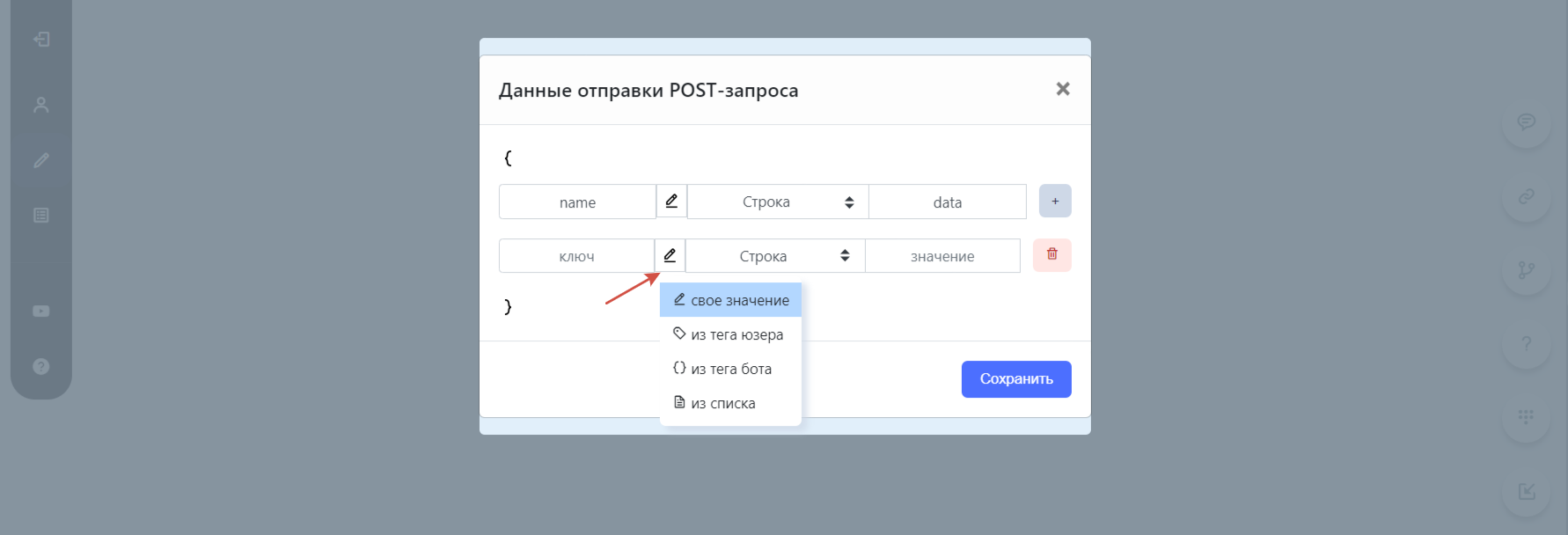Viewport: 1568px width, 535px height.
Task: Choose свое значение menu option
Action: tap(730, 300)
